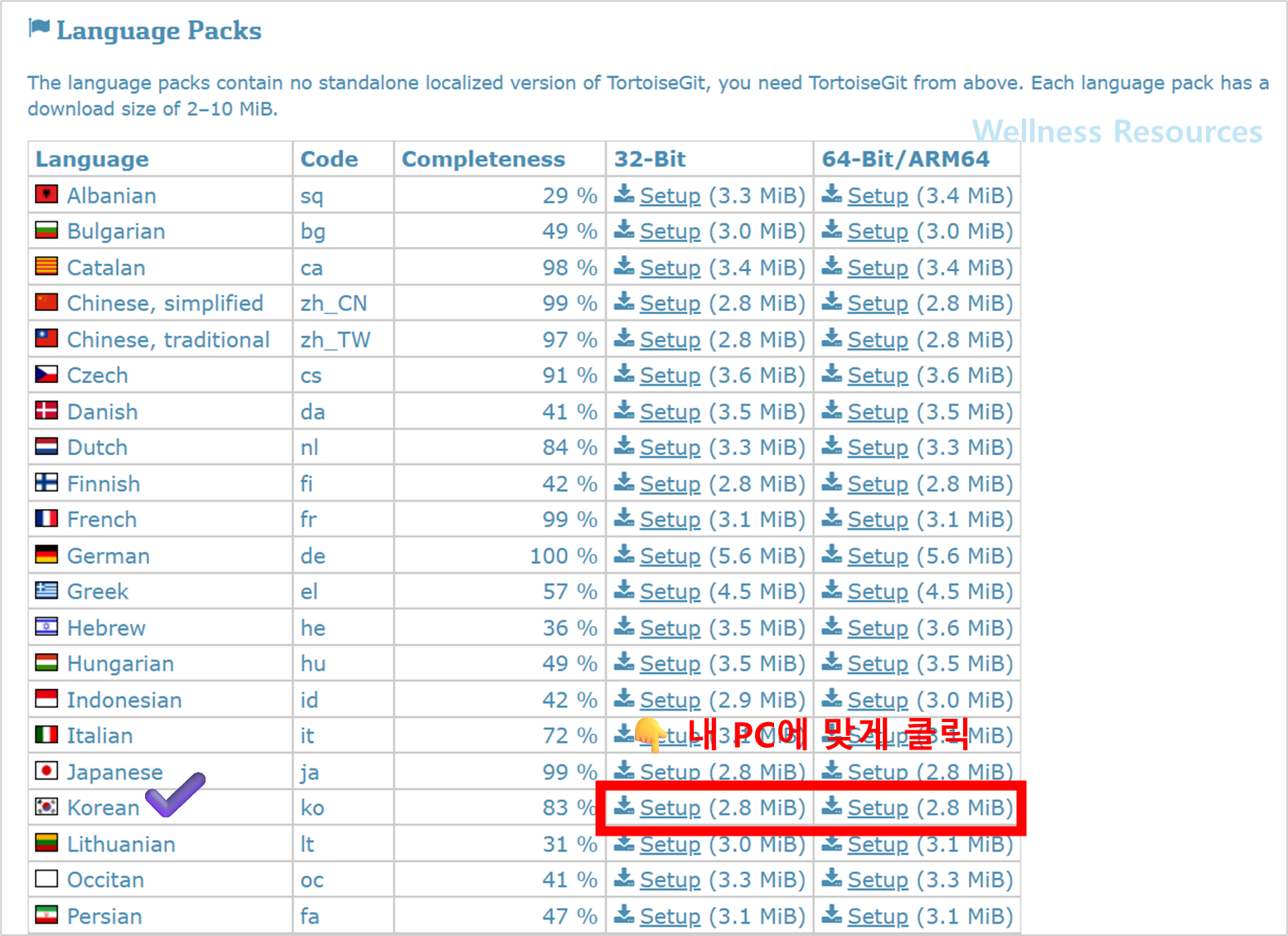Viewport: 1288px width, 936px height.
Task: Download Korean 64-Bit/ARM64 Setup link
Action: pyautogui.click(x=878, y=807)
